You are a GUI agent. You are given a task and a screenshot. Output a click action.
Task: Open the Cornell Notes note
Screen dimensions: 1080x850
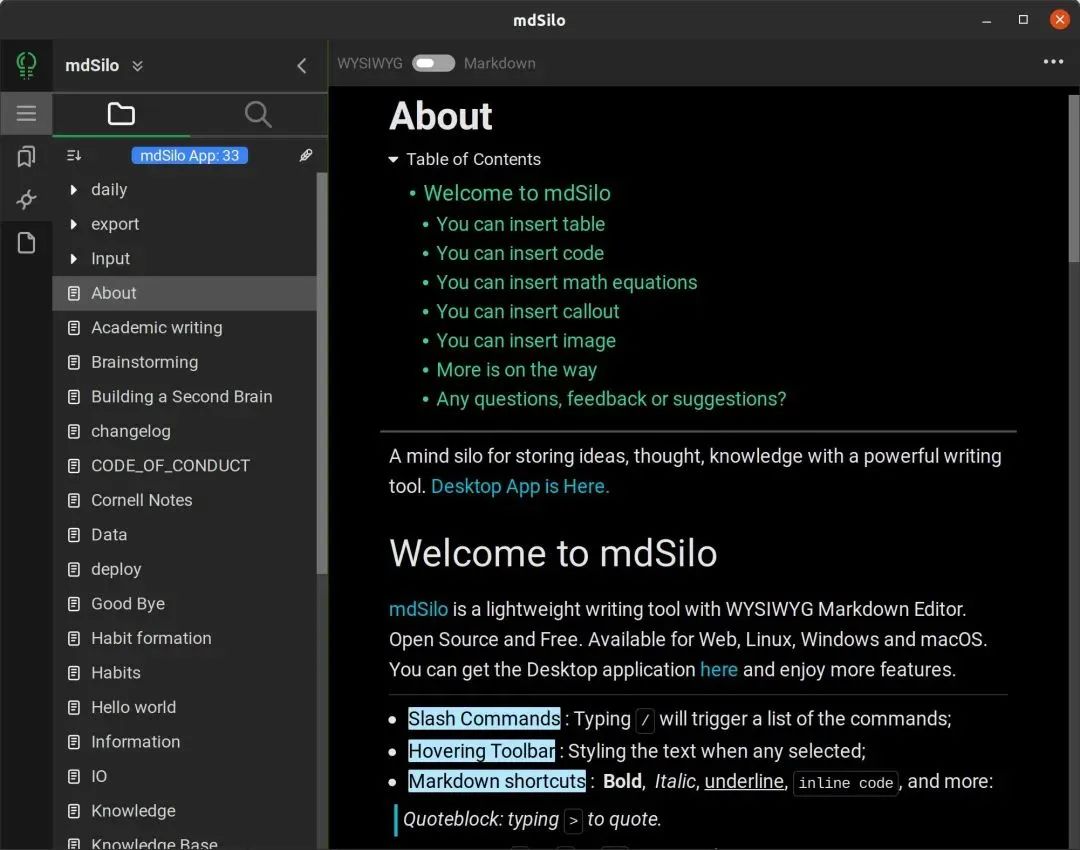(141, 500)
